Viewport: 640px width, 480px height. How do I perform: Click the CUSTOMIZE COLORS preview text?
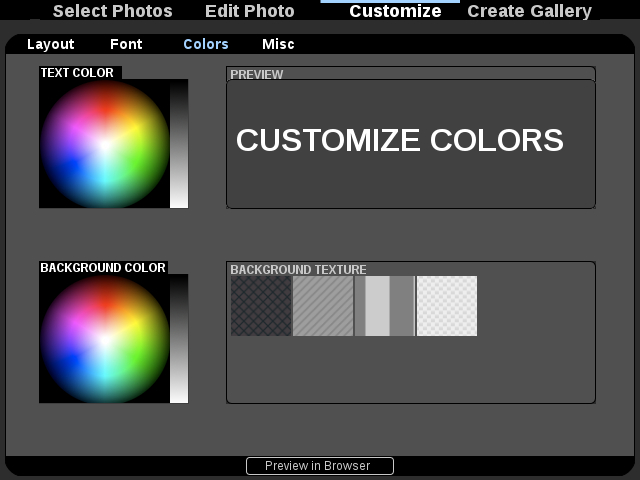pos(400,140)
